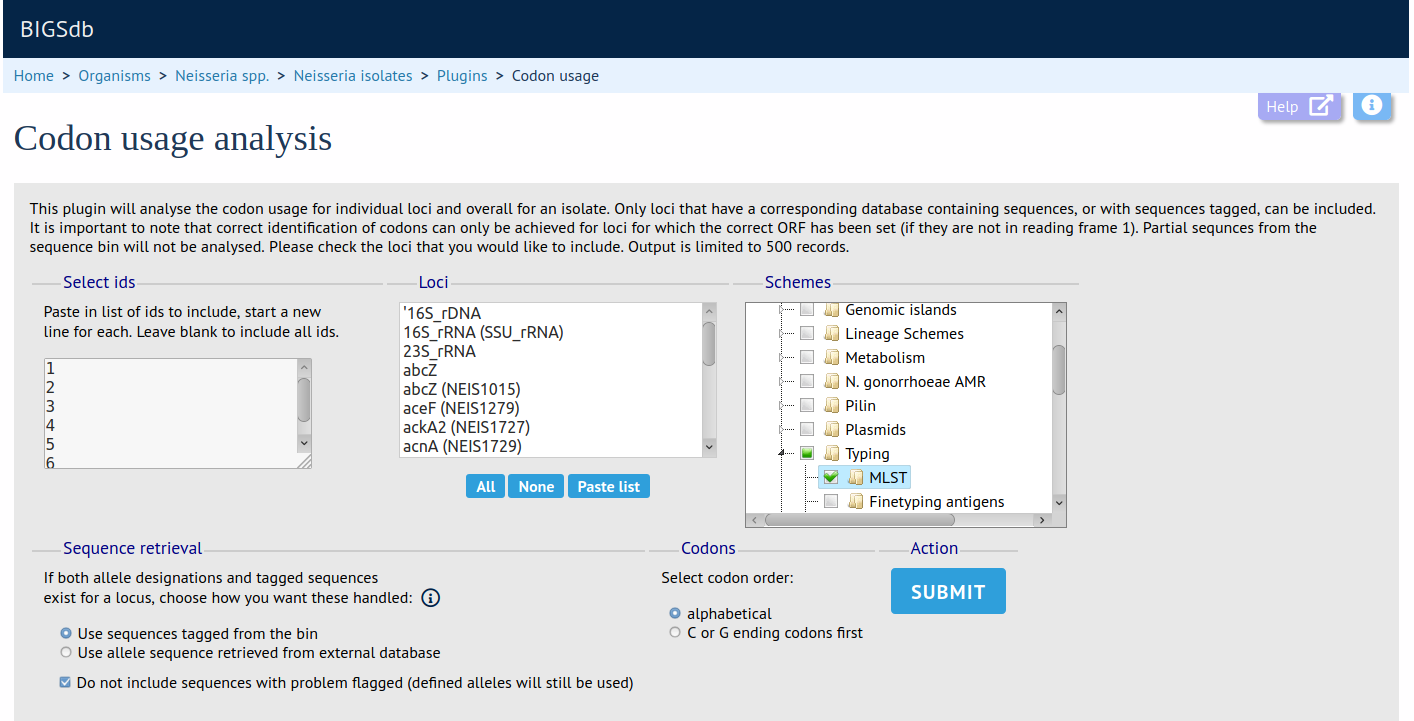Choose 'Use allele sequence retrieved from external database'
The image size is (1414, 721).
[66, 653]
